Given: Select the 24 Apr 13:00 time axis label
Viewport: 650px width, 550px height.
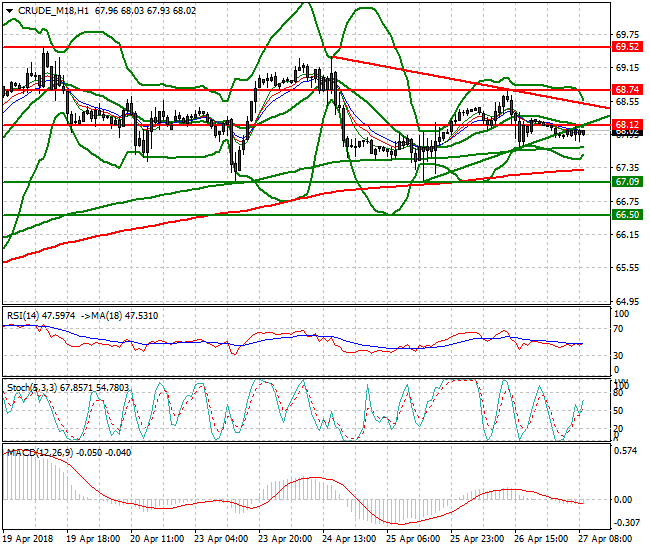Looking at the screenshot, I should [349, 539].
